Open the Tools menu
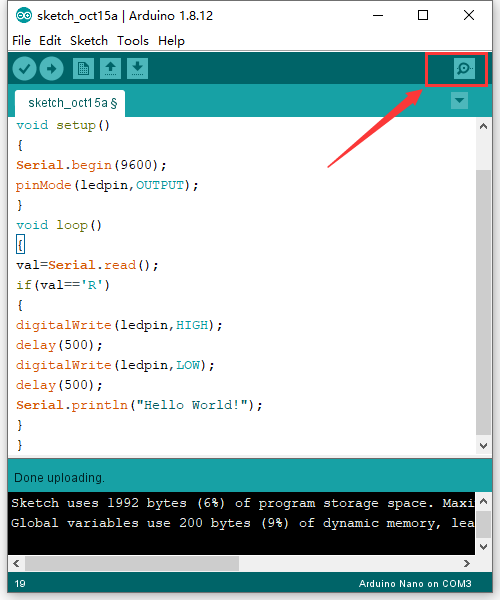Screen dimensions: 500x600 tap(133, 41)
